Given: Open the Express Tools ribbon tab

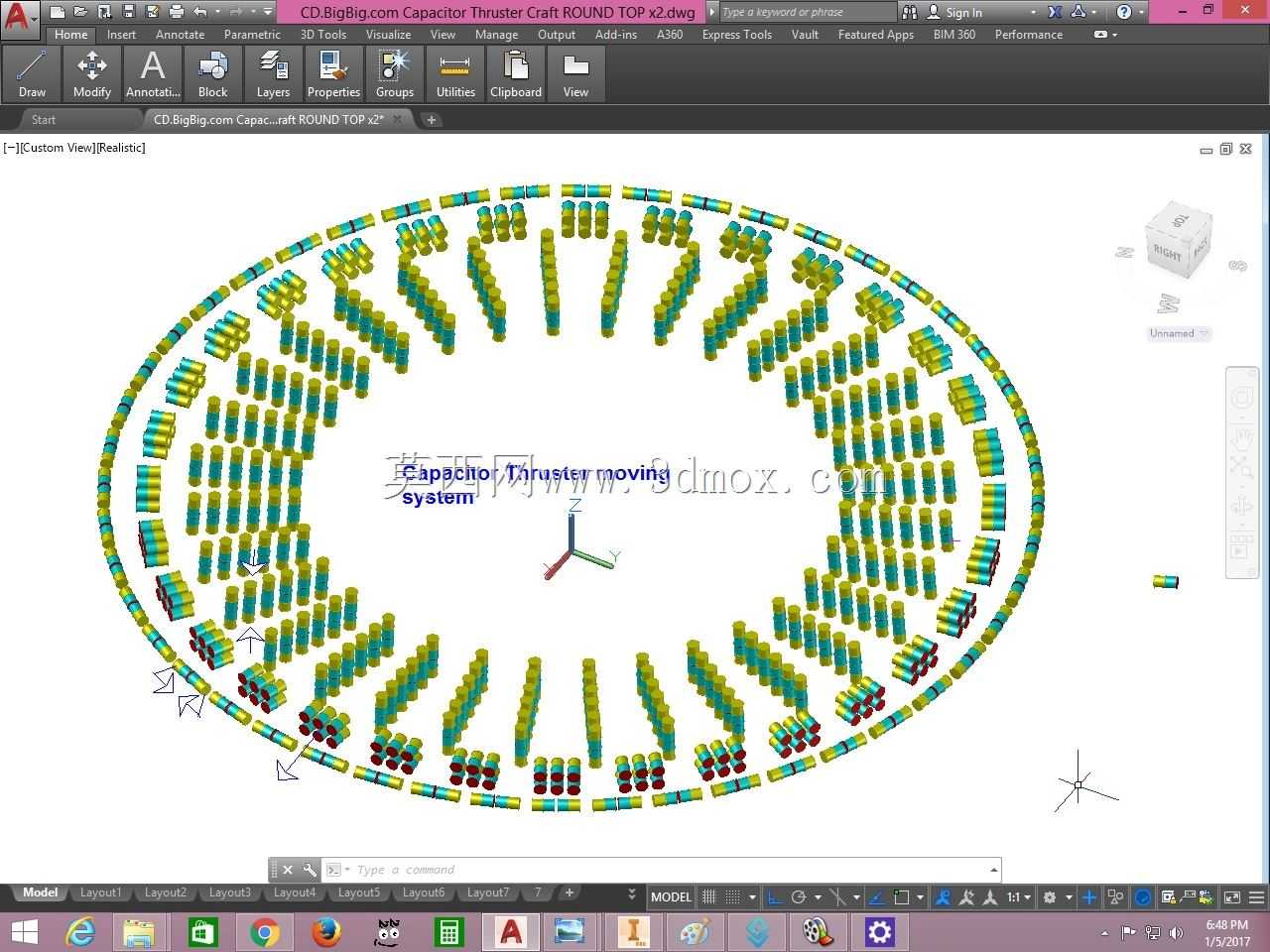Looking at the screenshot, I should [736, 34].
